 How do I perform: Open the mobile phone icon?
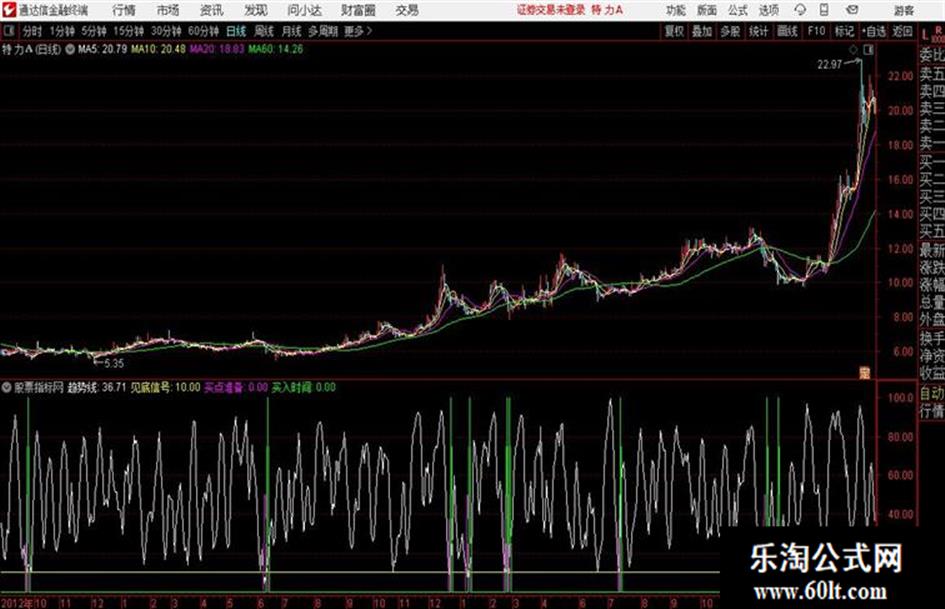[x=824, y=10]
